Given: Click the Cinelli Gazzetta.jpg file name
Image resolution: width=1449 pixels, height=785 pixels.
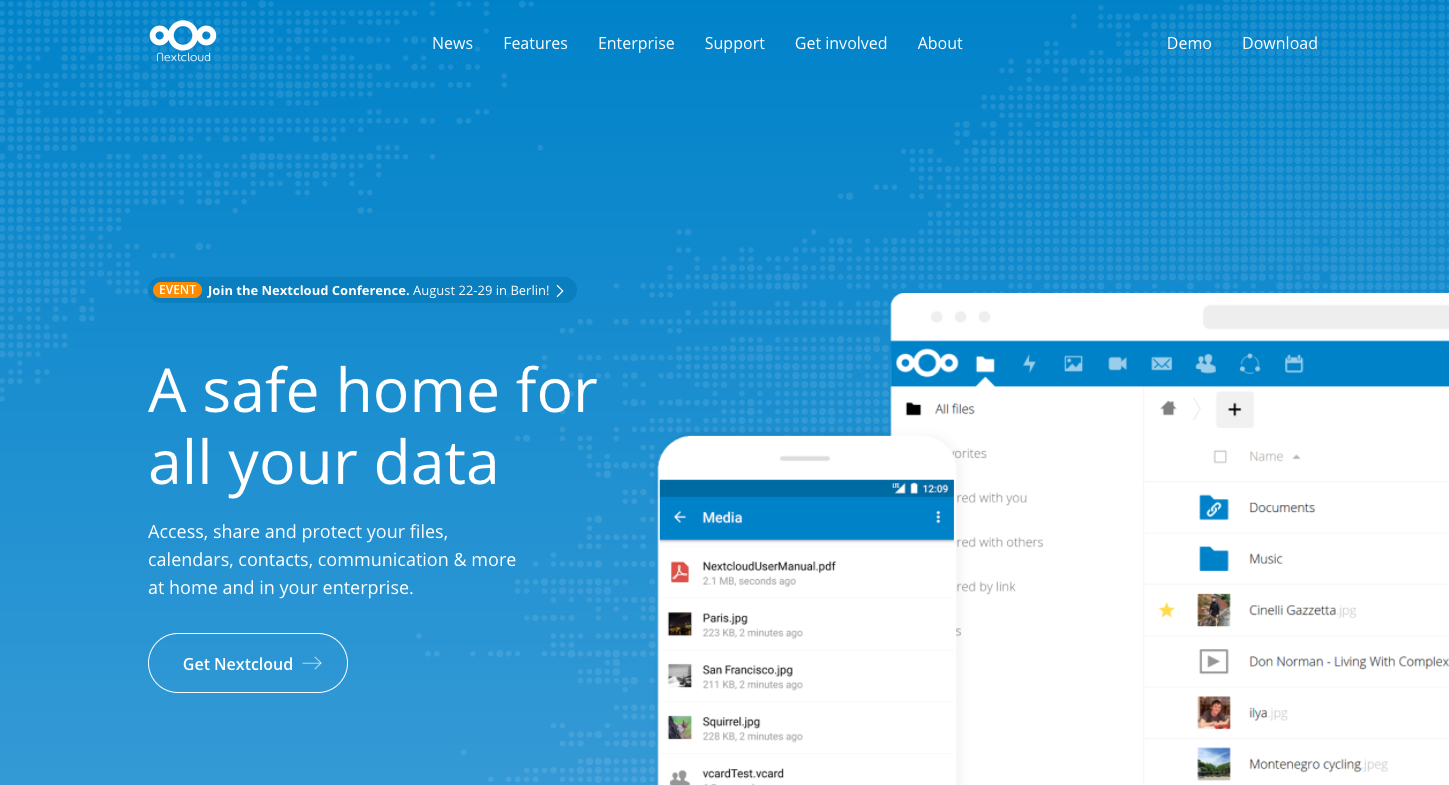Looking at the screenshot, I should 1303,610.
